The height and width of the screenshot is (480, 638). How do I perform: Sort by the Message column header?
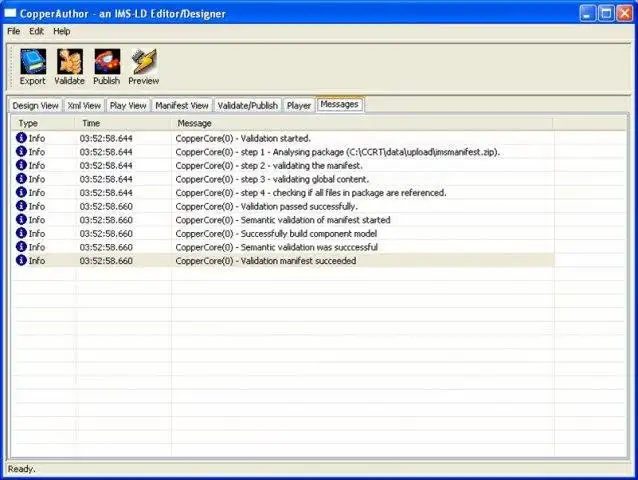pos(362,123)
